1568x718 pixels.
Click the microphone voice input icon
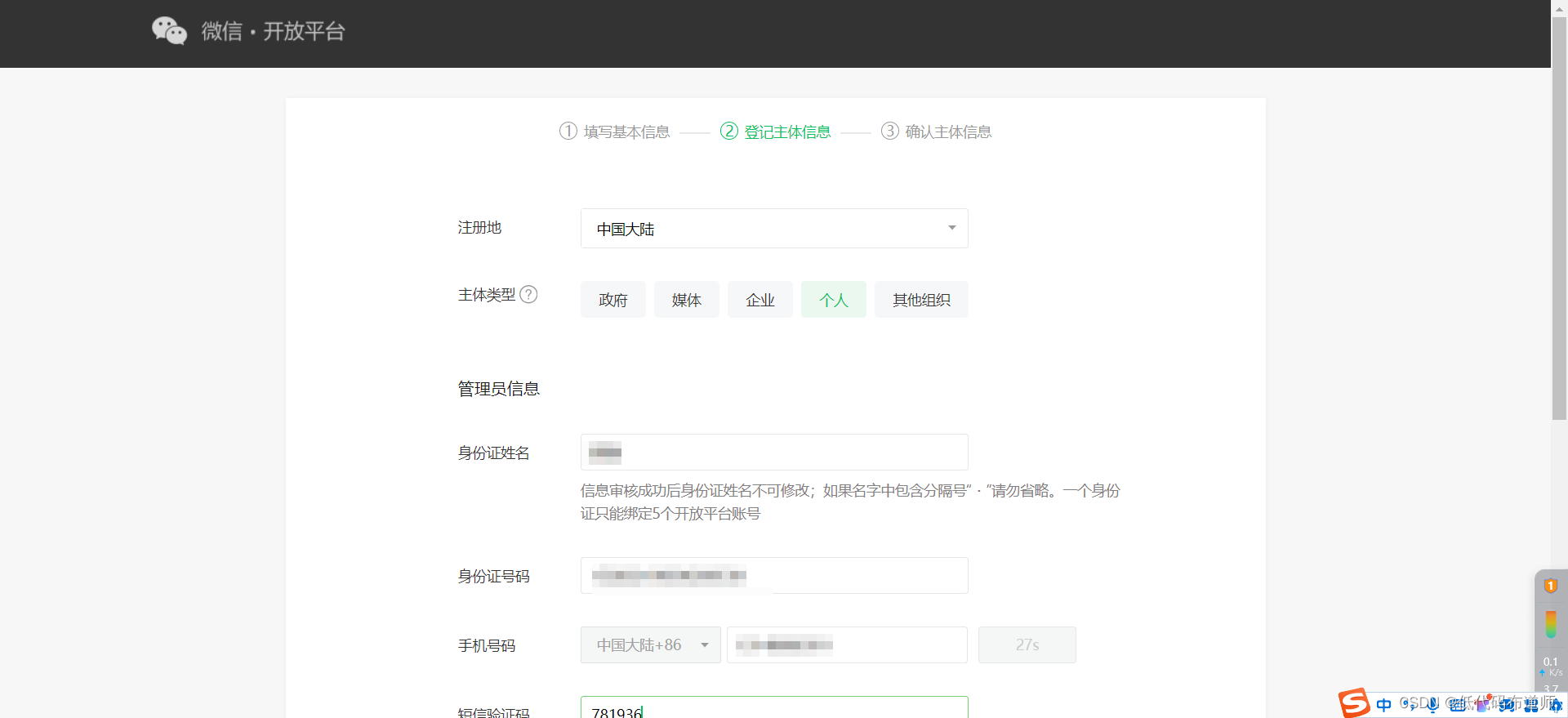[1432, 705]
